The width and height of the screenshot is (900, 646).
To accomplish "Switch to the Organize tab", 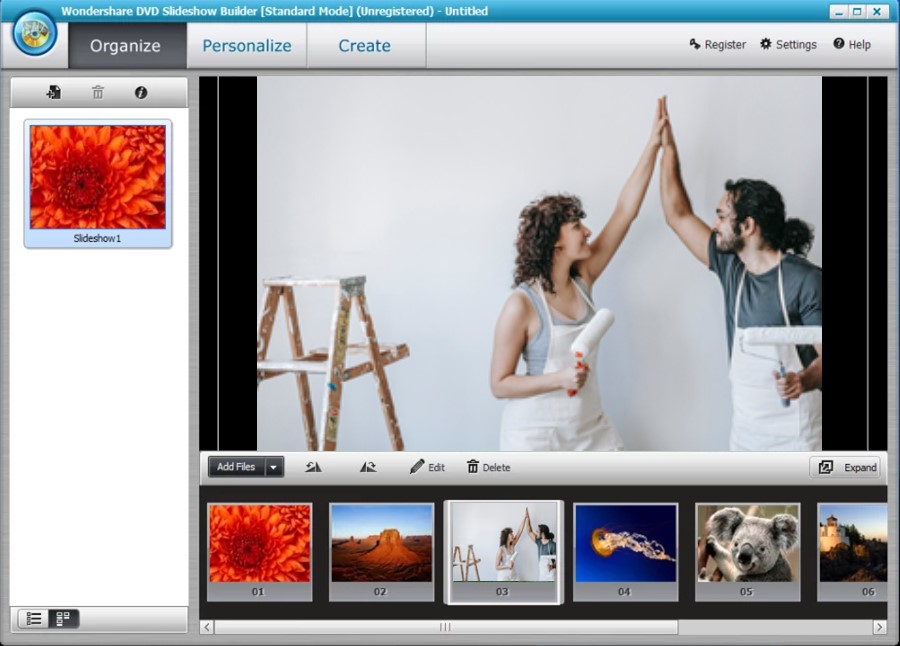I will [125, 45].
